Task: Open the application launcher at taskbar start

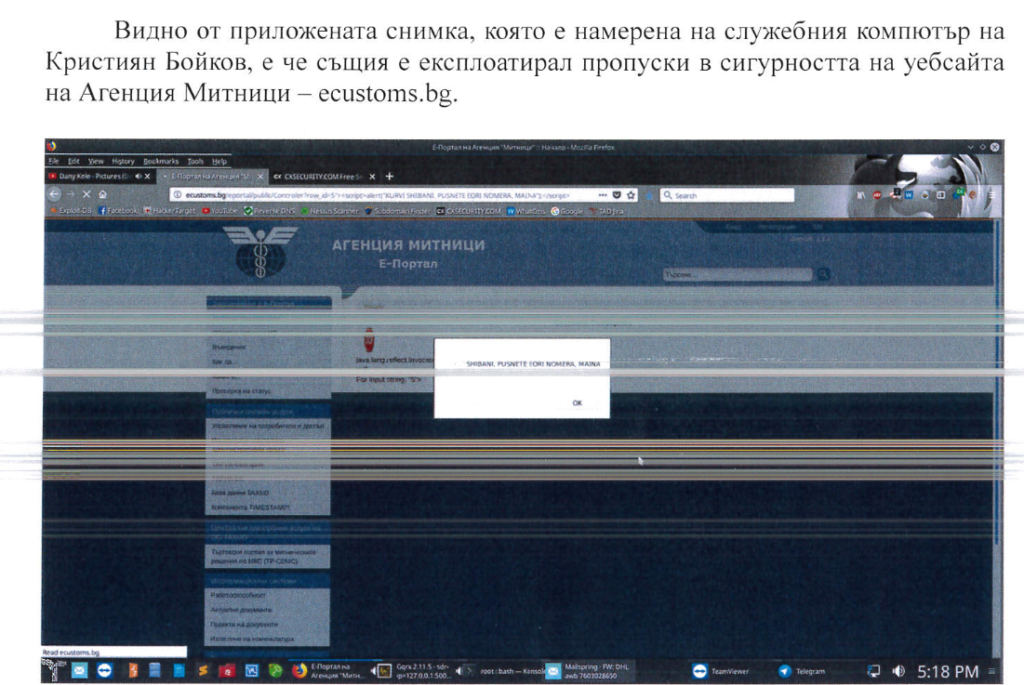Action: click(54, 671)
